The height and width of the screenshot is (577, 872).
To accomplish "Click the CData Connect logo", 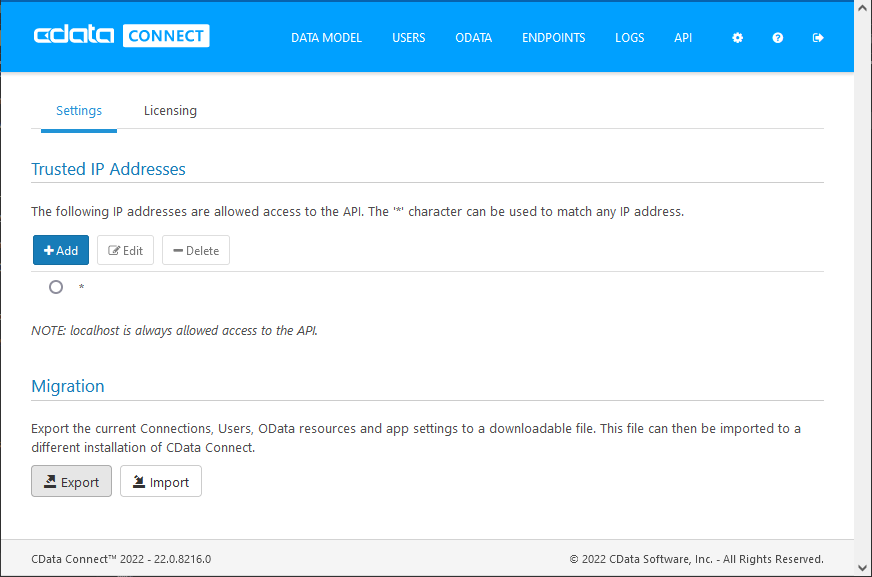I will tap(121, 36).
